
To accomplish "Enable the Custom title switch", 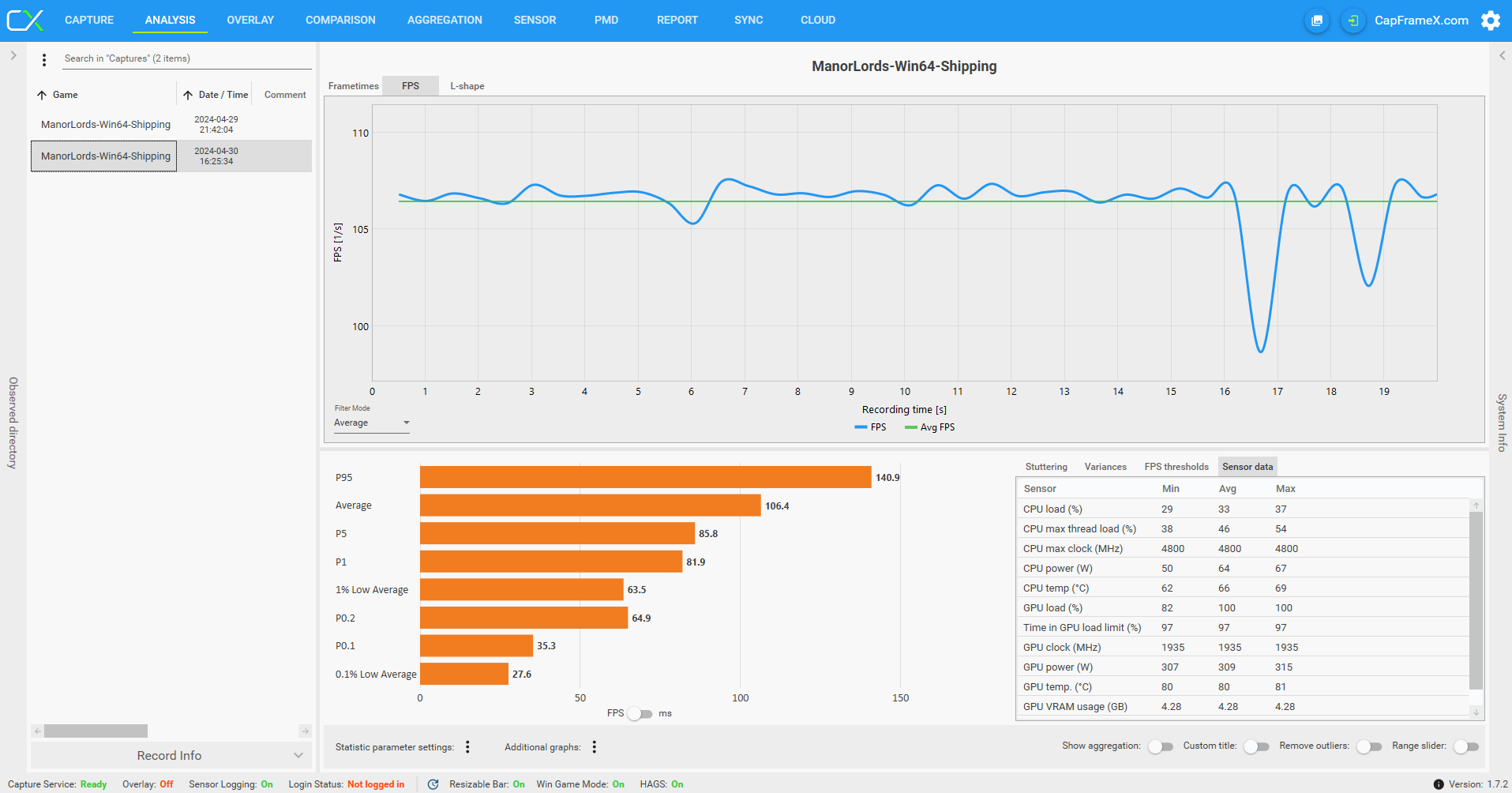I will point(1256,746).
